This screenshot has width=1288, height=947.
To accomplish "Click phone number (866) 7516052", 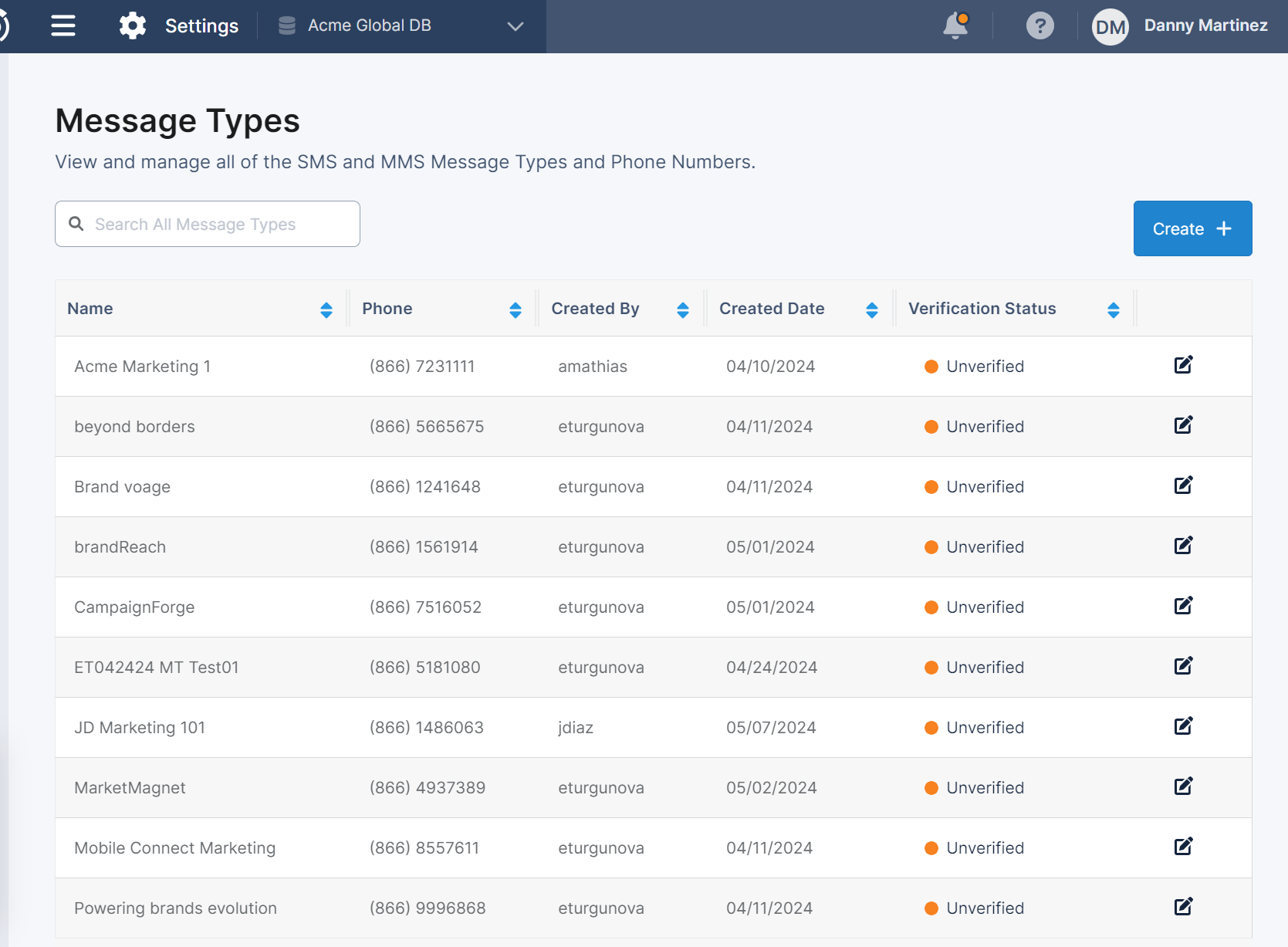I will tap(425, 607).
